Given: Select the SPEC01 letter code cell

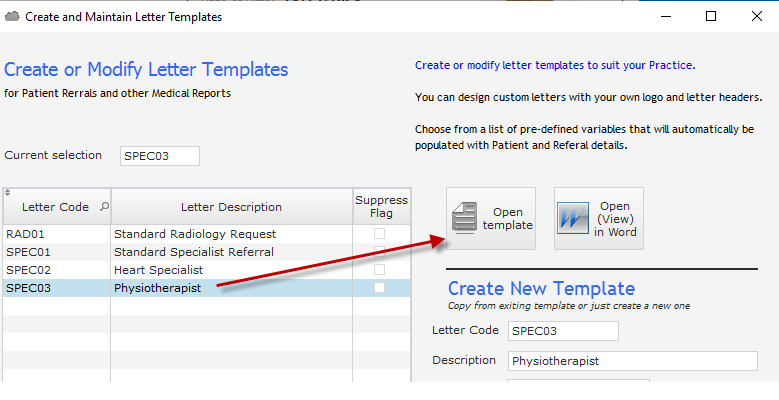Looking at the screenshot, I should point(57,252).
